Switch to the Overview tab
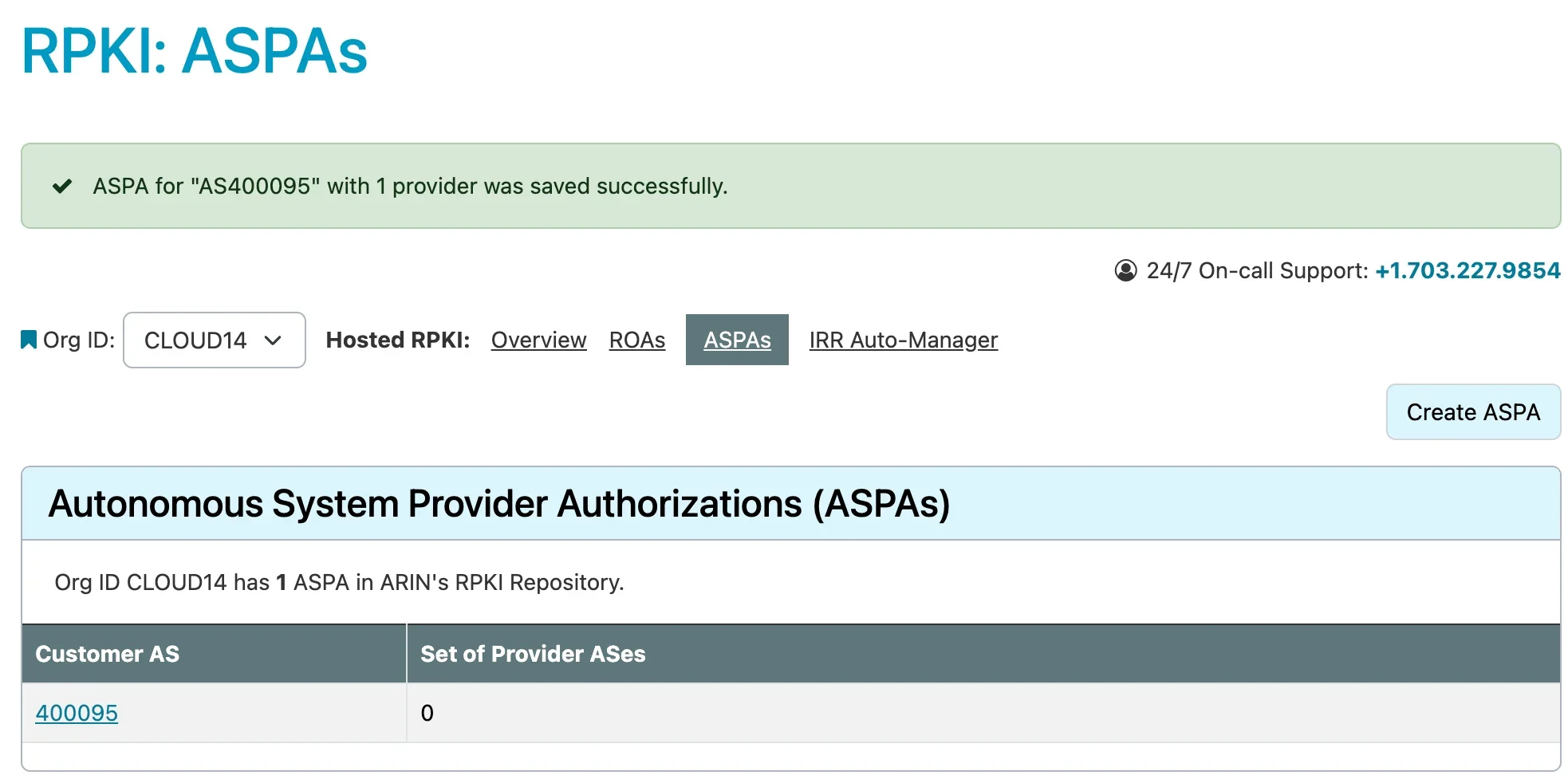The width and height of the screenshot is (1568, 775). [538, 340]
